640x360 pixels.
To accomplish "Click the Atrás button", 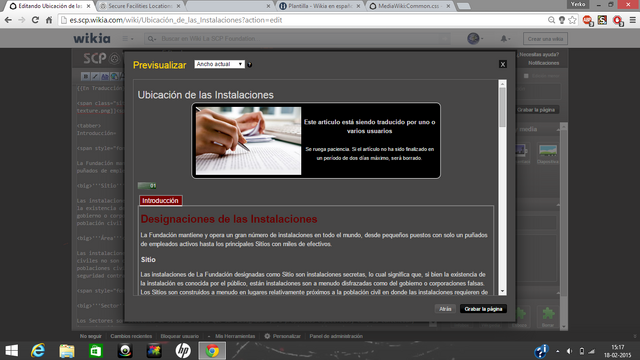I will pos(445,309).
